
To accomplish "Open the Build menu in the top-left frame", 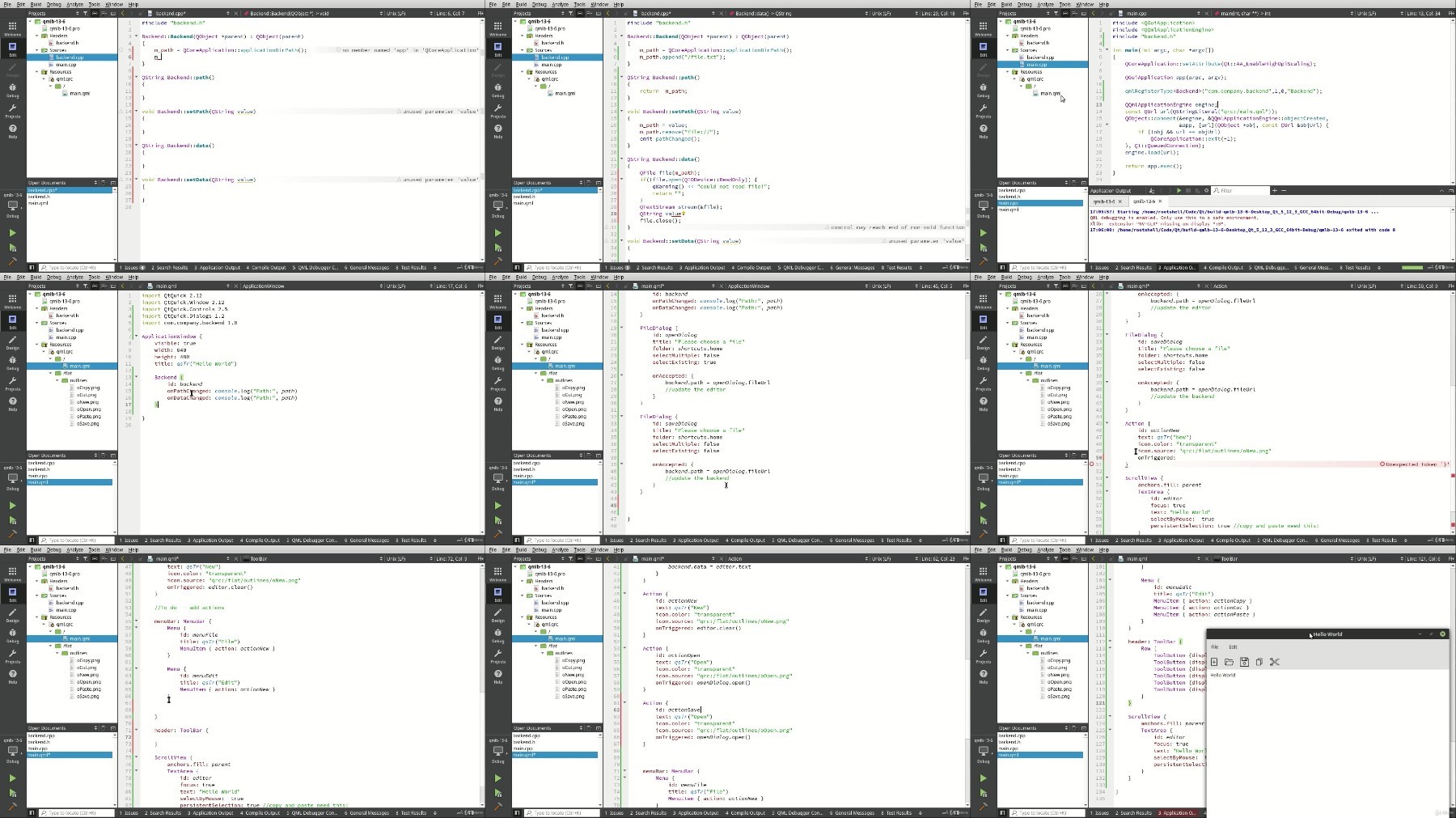I will click(36, 4).
